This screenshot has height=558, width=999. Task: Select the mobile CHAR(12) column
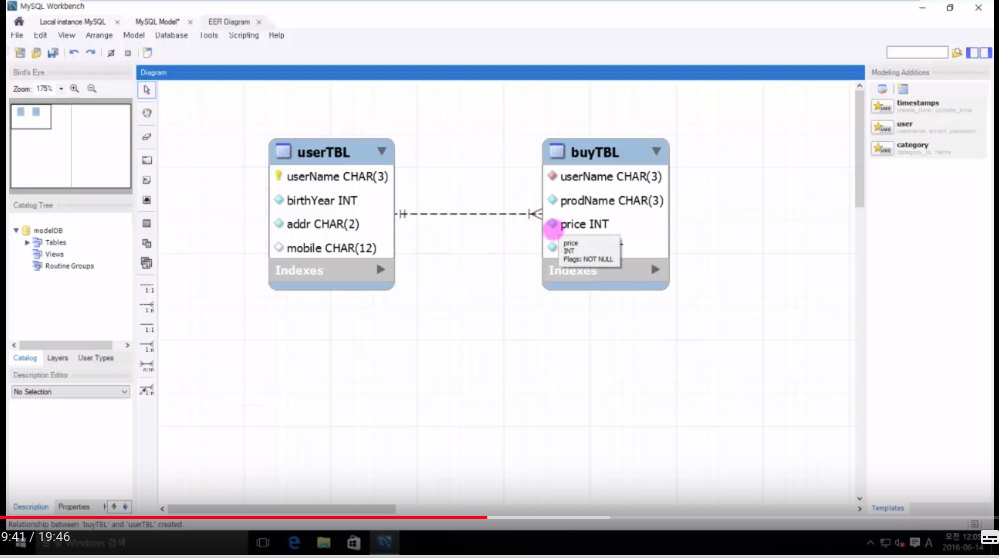pos(331,248)
